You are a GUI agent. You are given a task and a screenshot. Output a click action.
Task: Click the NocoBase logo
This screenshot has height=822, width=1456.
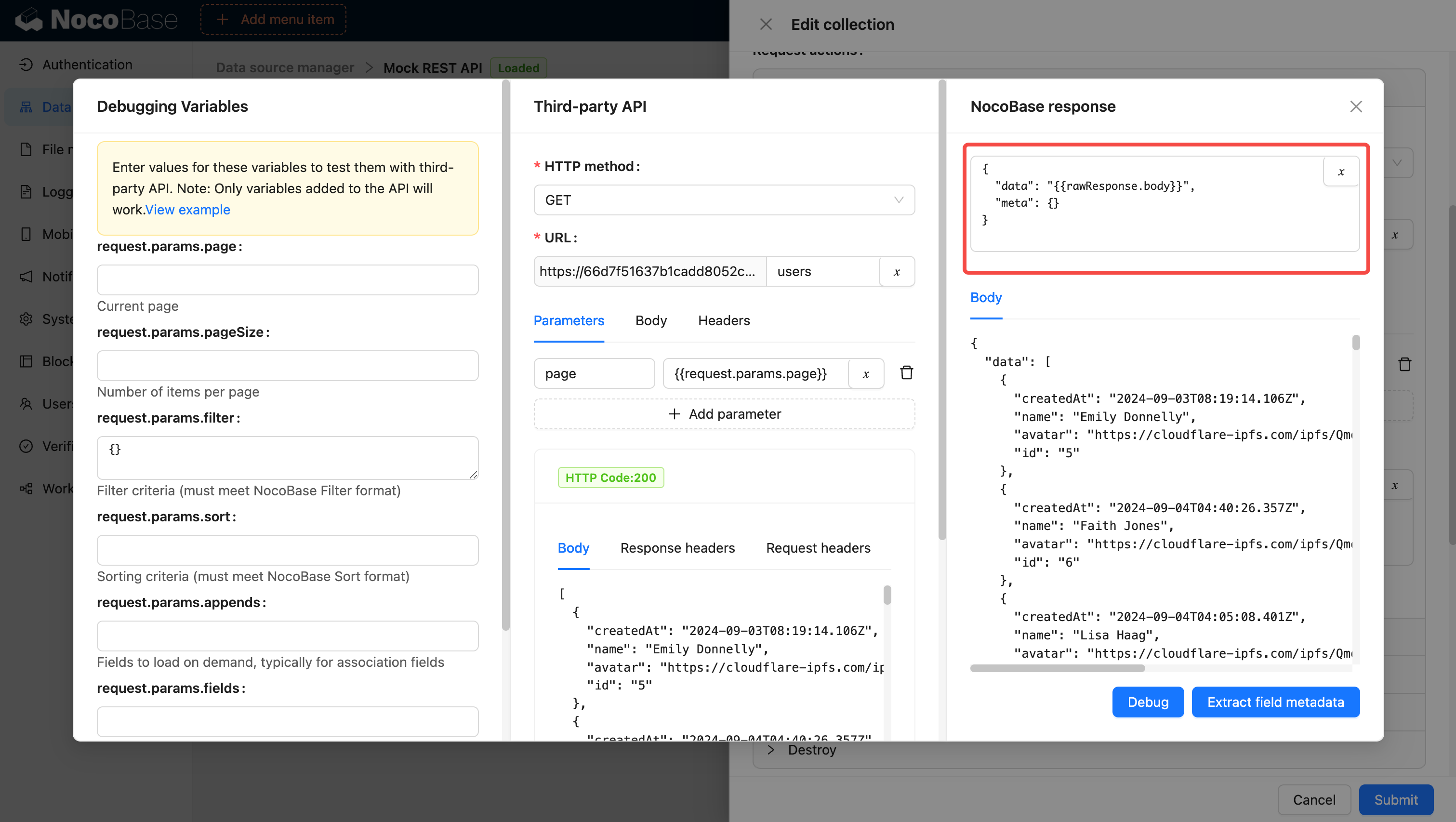[96, 20]
